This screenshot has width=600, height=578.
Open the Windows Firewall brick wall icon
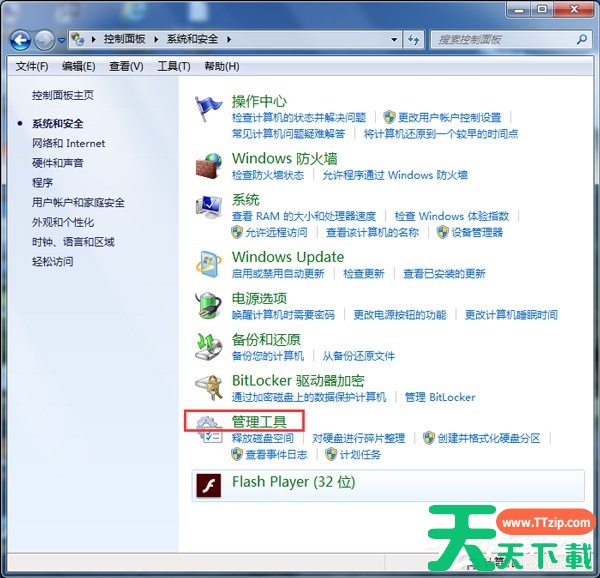click(209, 166)
